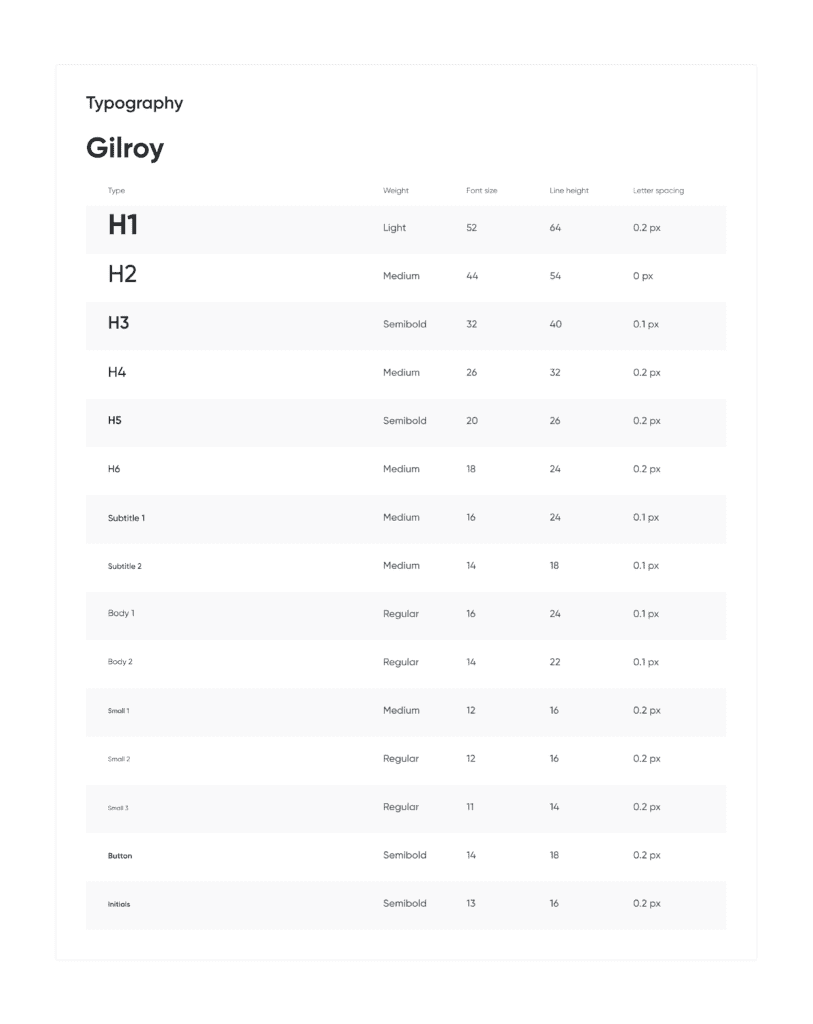Image resolution: width=813 pixels, height=1024 pixels.
Task: Click the H3 type sample
Action: [x=118, y=323]
